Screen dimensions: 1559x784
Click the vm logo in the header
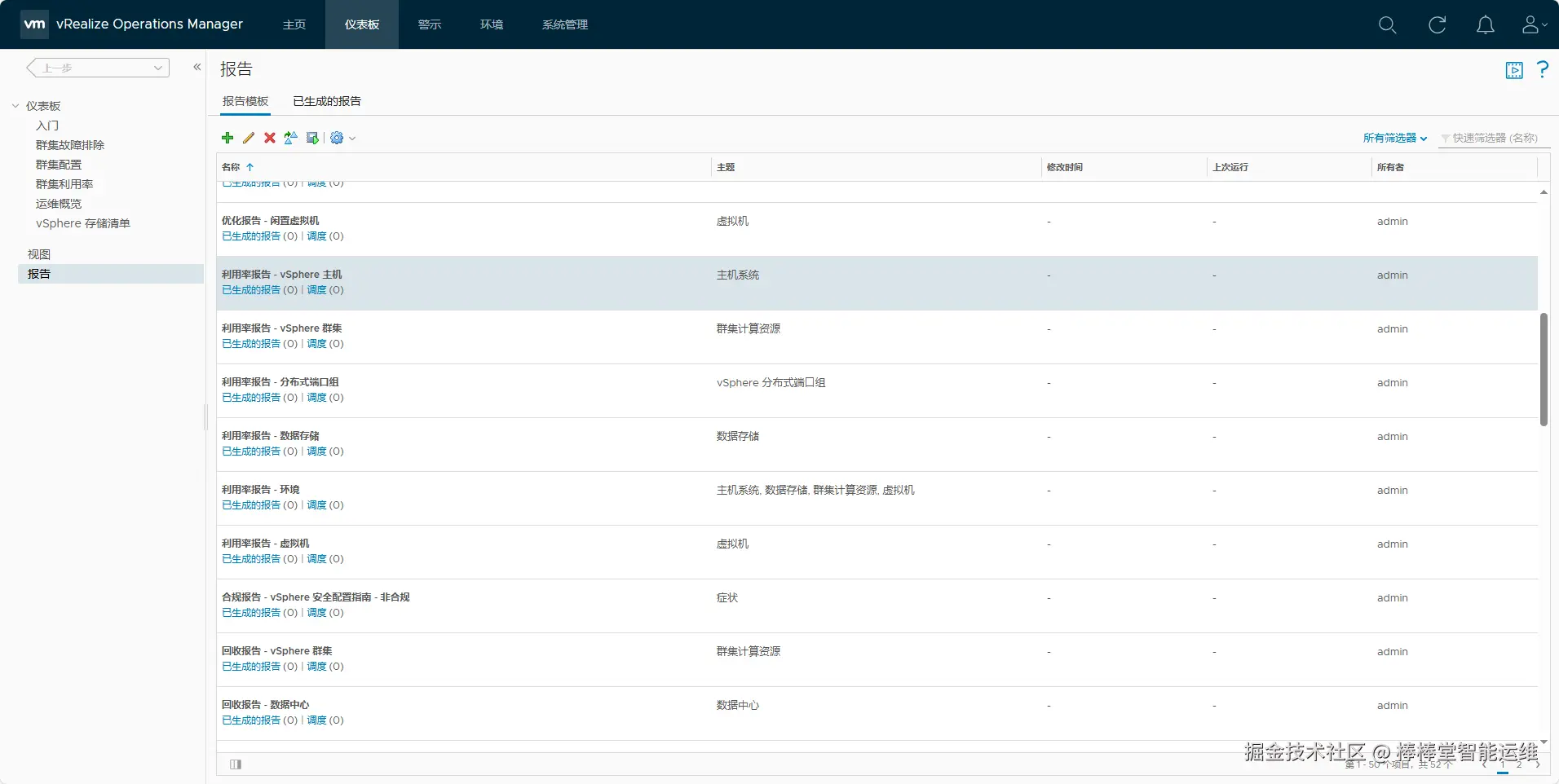(34, 24)
